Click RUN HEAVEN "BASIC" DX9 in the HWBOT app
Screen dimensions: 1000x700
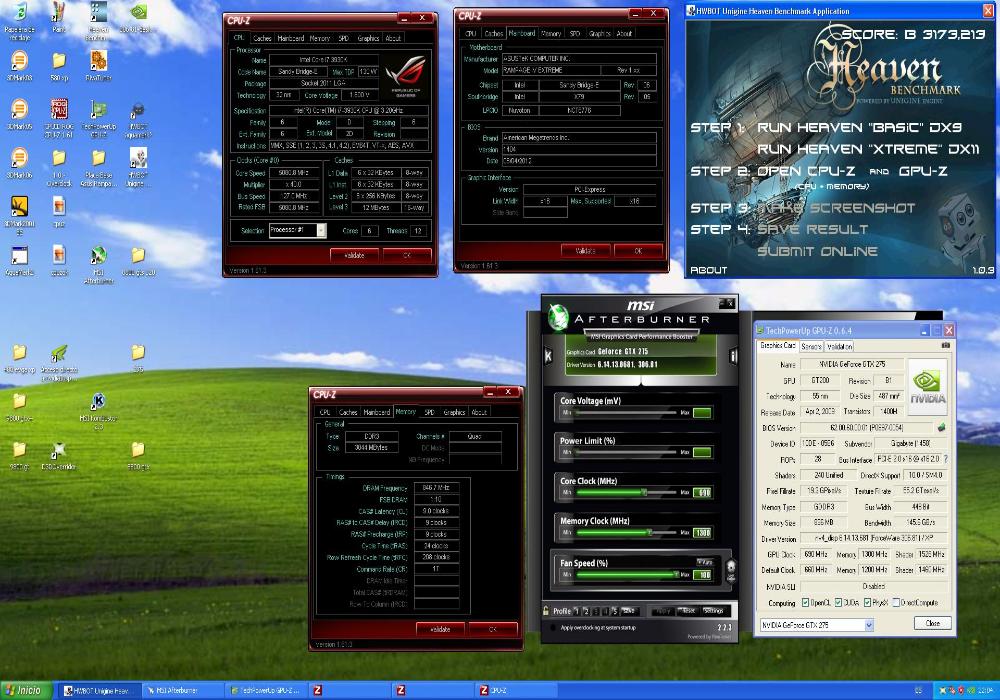point(859,128)
